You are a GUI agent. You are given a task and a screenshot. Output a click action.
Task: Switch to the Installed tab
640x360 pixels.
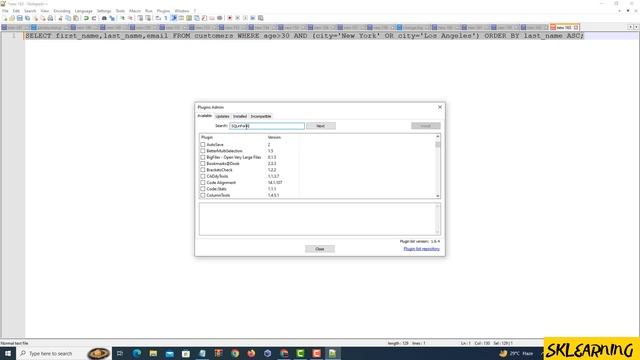(240, 116)
